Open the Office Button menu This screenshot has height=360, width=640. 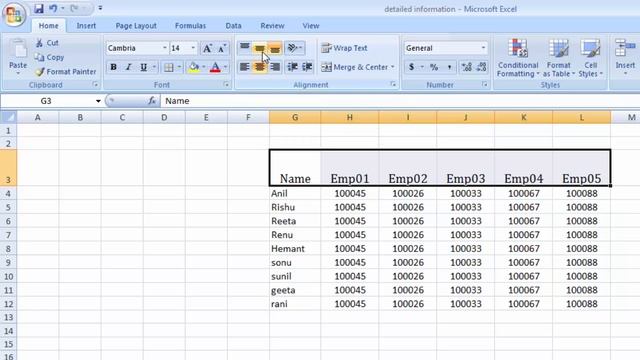pos(14,15)
